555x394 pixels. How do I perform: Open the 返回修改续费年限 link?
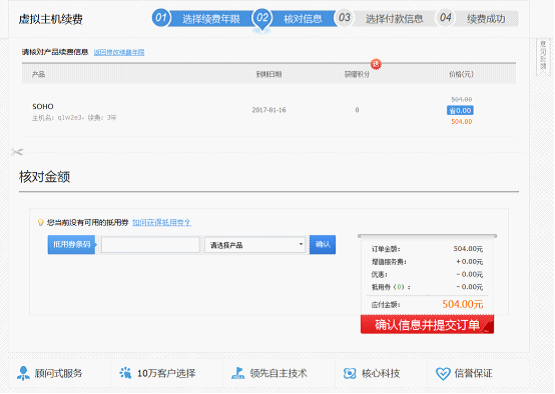click(x=119, y=52)
